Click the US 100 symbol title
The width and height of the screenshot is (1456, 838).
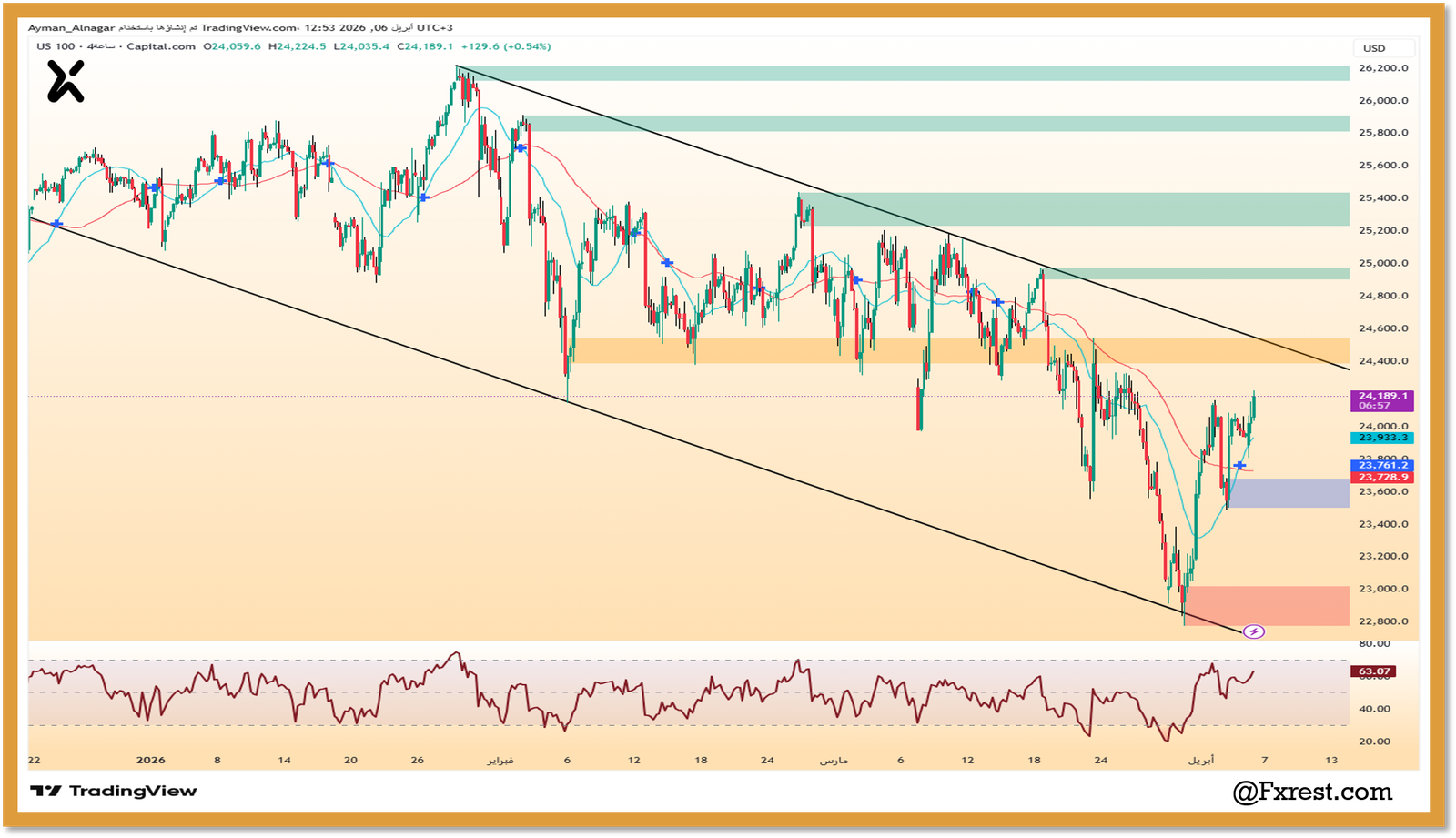pos(56,46)
